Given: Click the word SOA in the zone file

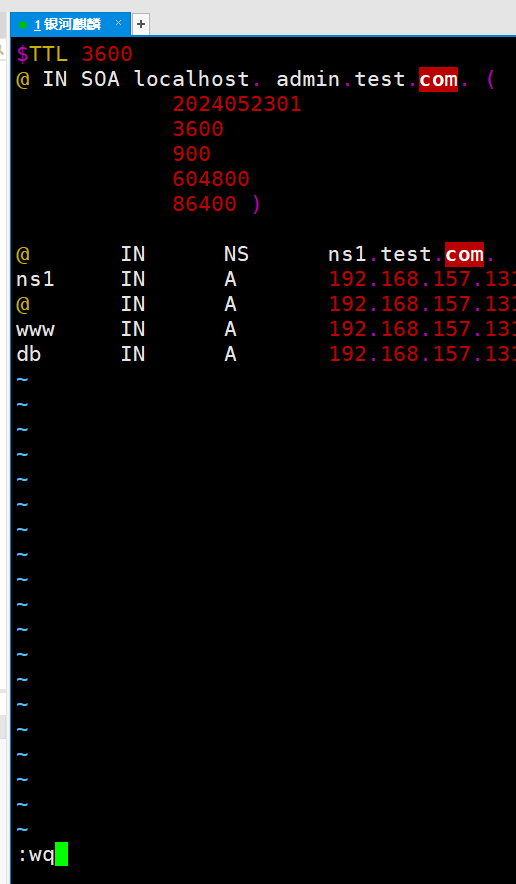Looking at the screenshot, I should click(100, 79).
